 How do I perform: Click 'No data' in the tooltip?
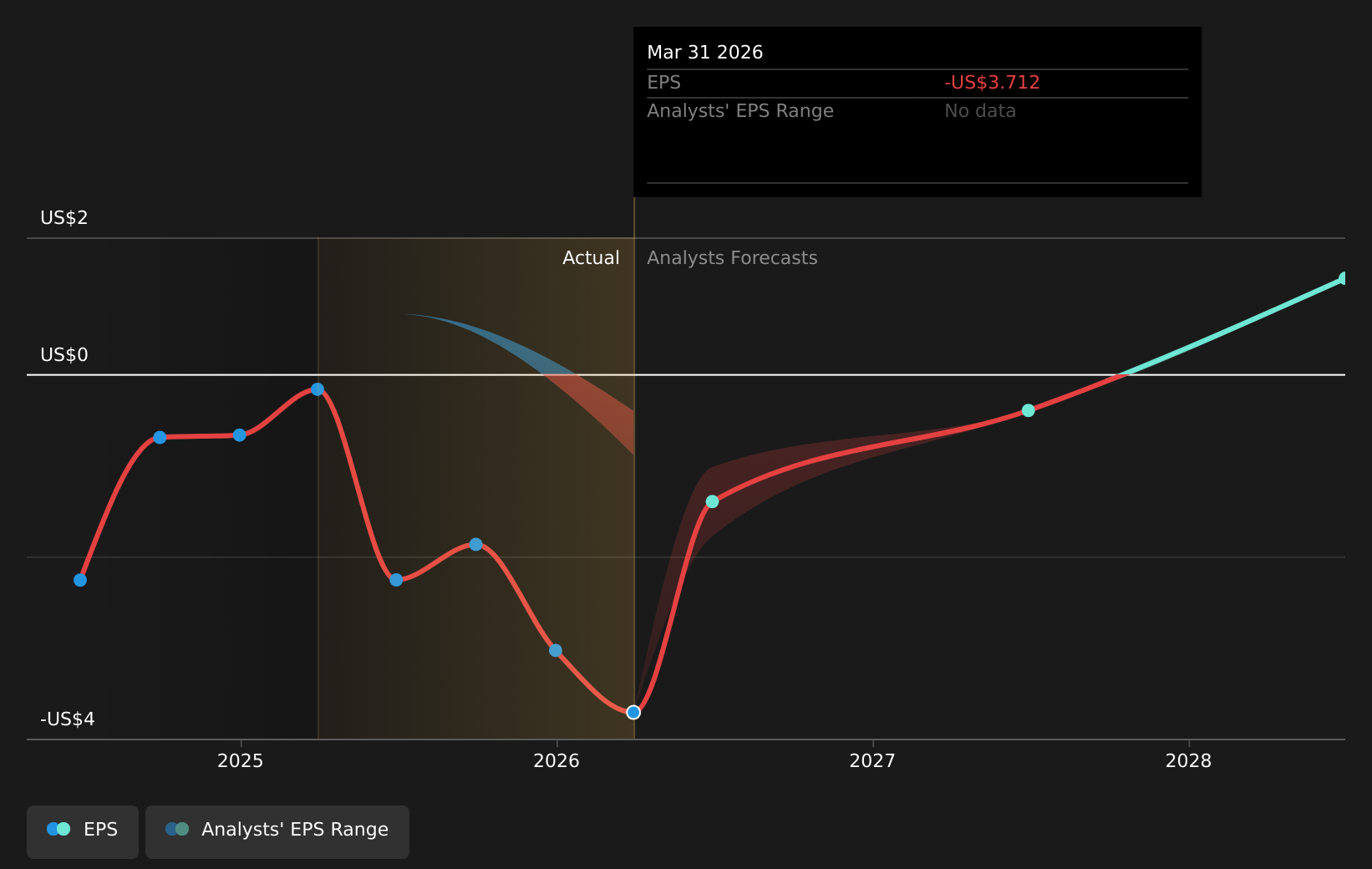tap(980, 111)
